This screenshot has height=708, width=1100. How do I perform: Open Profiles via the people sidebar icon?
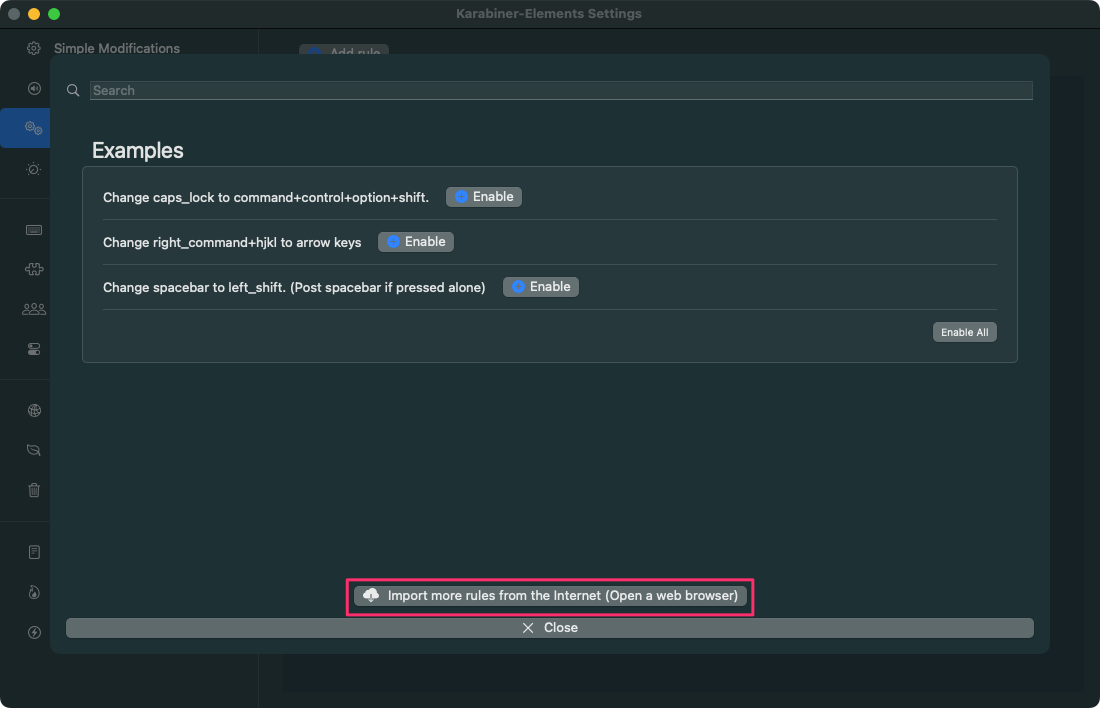coord(34,309)
